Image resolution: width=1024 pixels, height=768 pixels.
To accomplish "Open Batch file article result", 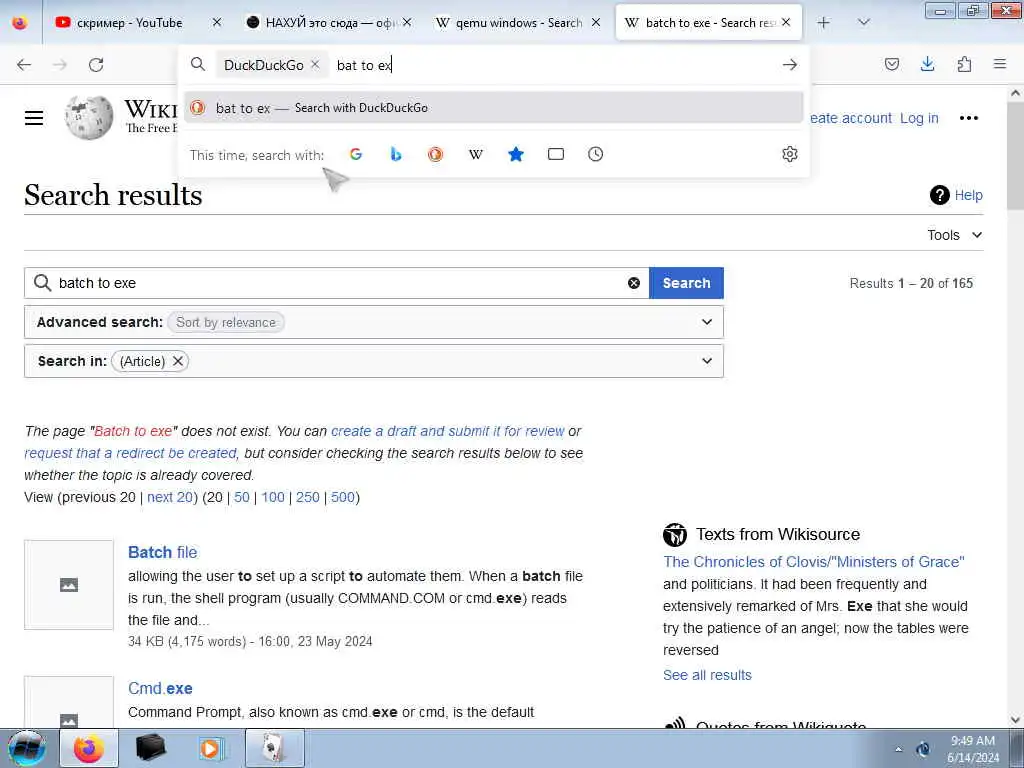I will 163,552.
